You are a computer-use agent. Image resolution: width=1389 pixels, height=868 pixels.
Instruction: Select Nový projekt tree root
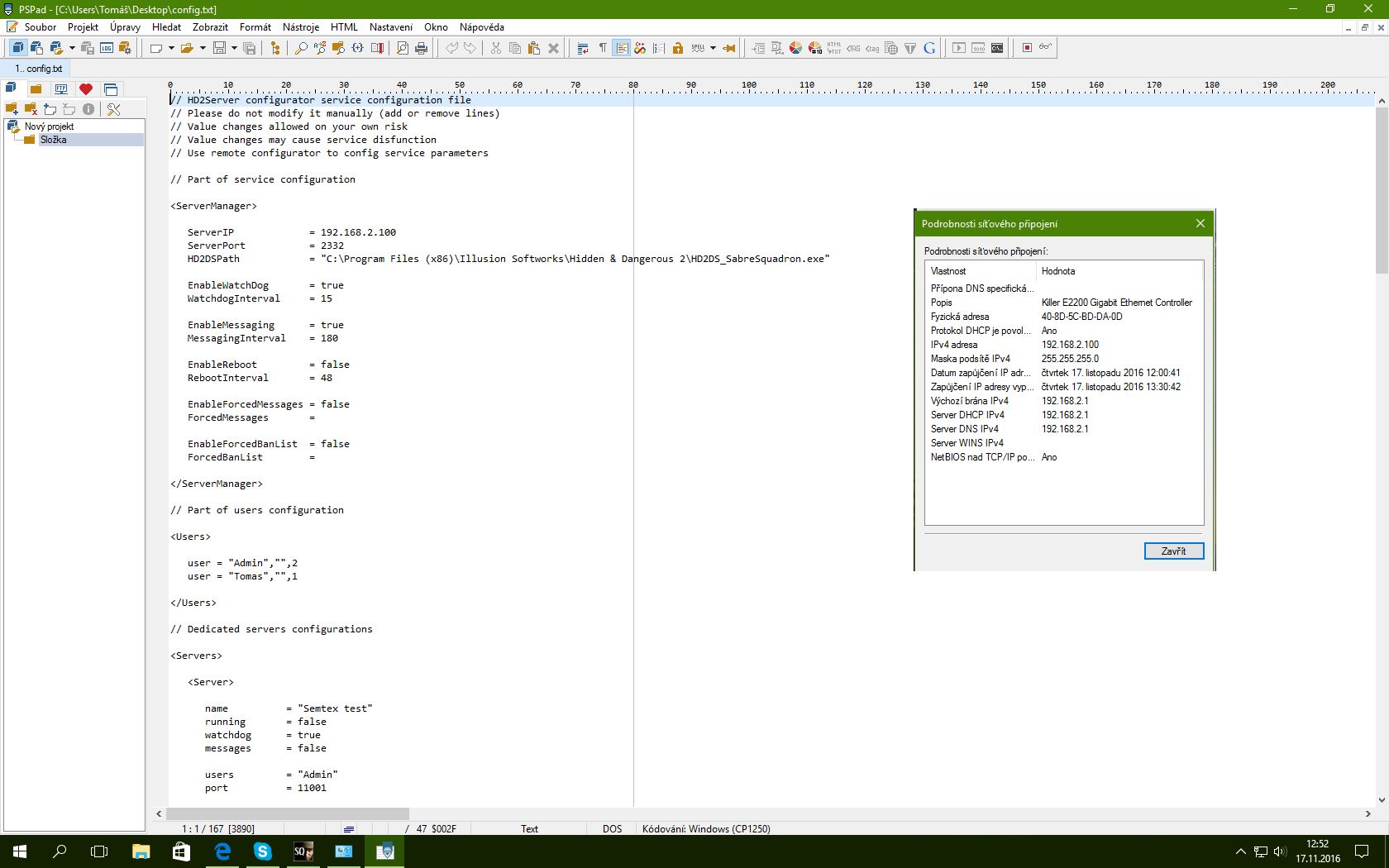(x=49, y=126)
